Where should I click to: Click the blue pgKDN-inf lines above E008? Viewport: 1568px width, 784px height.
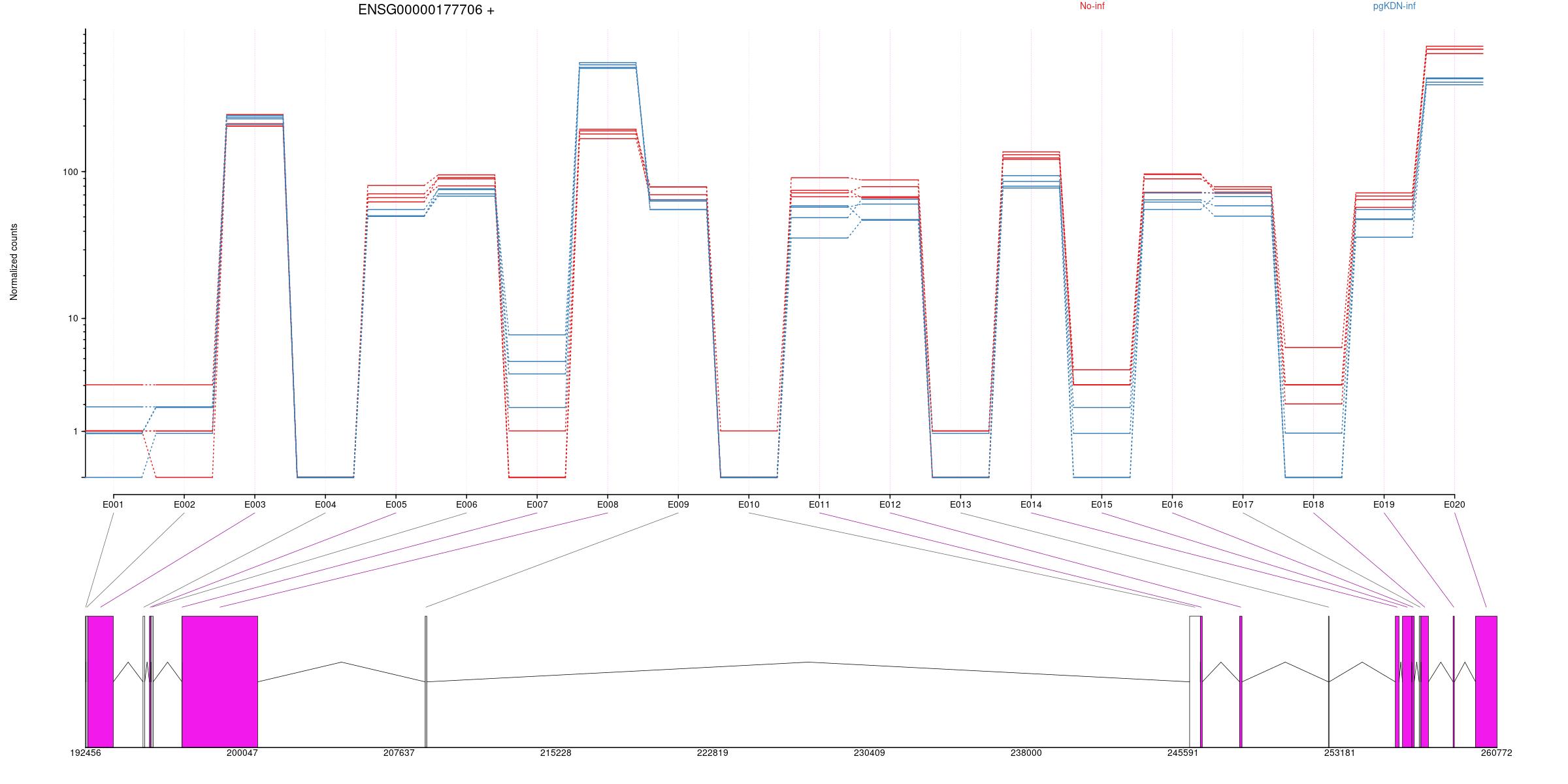608,65
